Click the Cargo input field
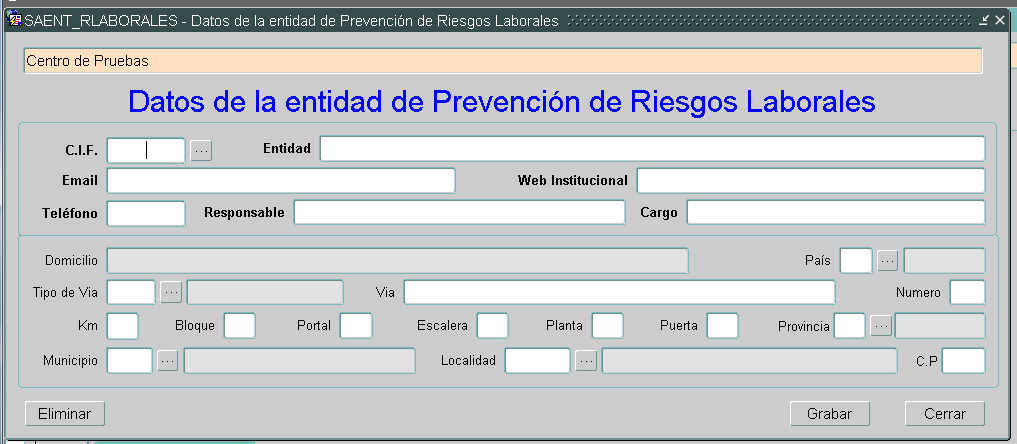Viewport: 1017px width, 444px height. coord(835,213)
